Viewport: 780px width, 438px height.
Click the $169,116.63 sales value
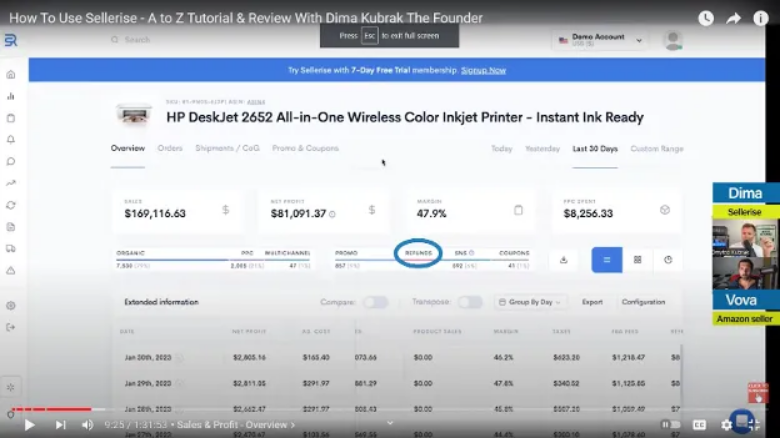pos(155,214)
